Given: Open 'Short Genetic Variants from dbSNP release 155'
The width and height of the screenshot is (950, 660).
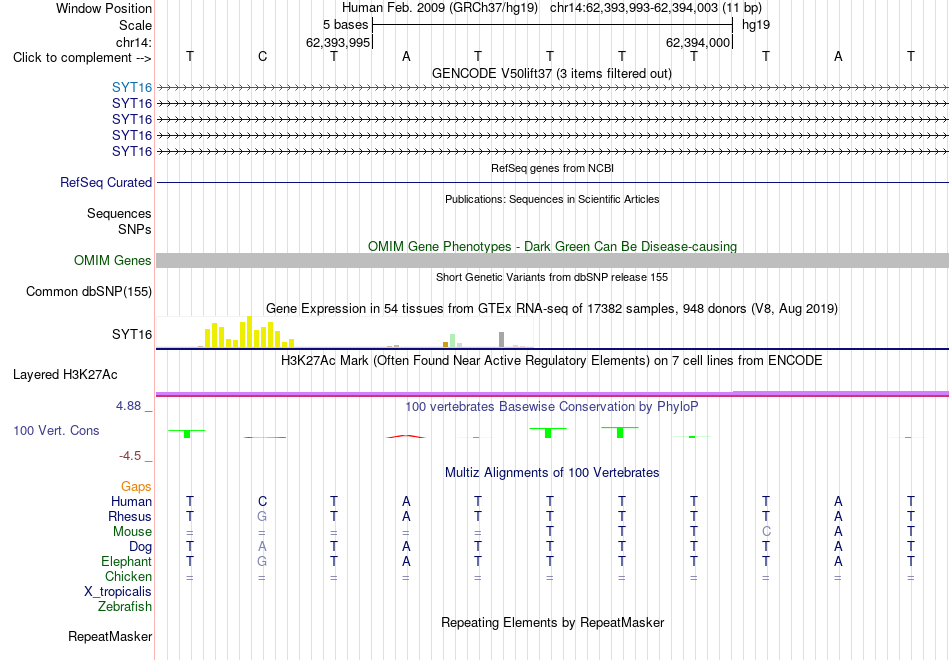Looking at the screenshot, I should 552,277.
